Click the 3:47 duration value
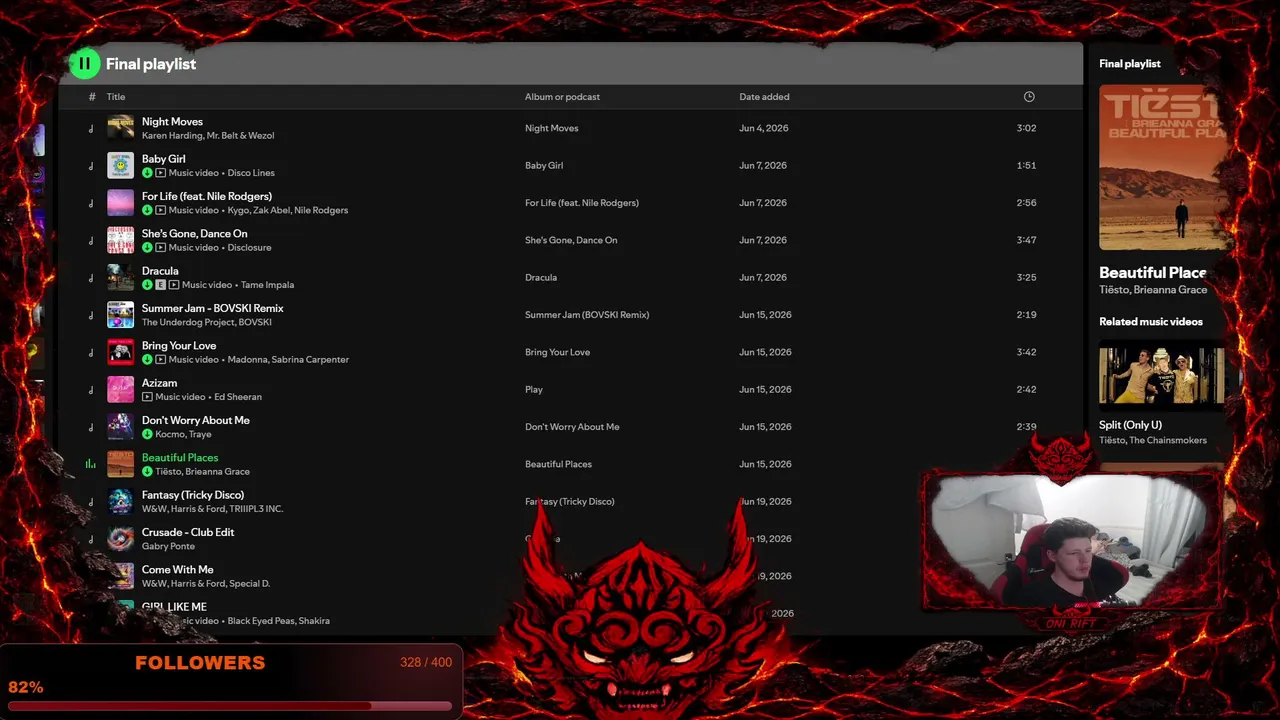The height and width of the screenshot is (720, 1280). pos(1026,240)
